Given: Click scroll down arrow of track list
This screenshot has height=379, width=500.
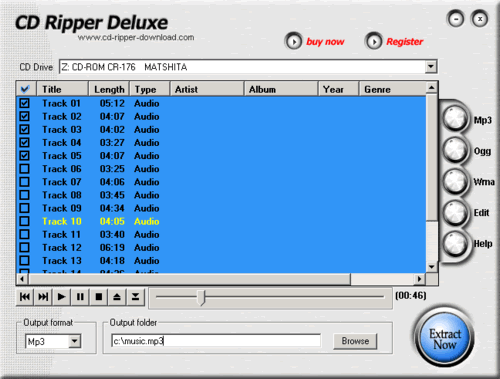Looking at the screenshot, I should (432, 267).
